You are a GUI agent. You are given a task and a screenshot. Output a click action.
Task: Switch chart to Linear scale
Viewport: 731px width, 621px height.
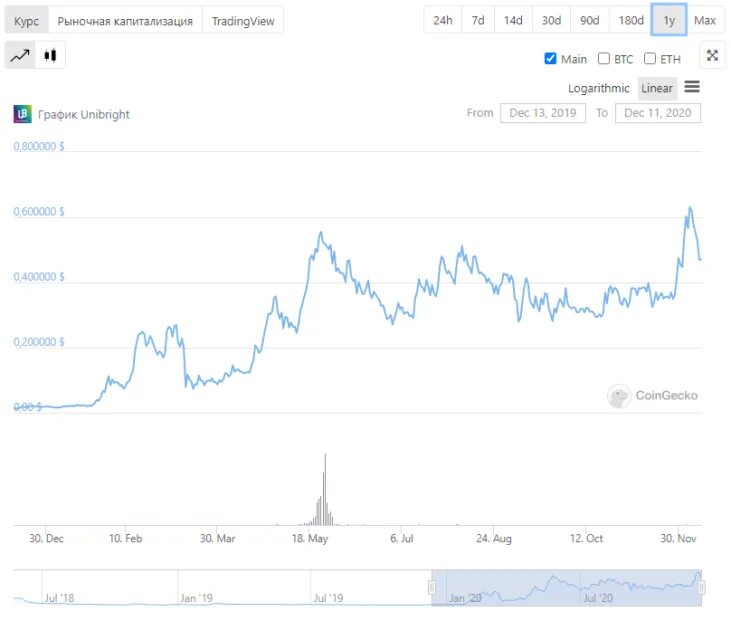point(657,88)
